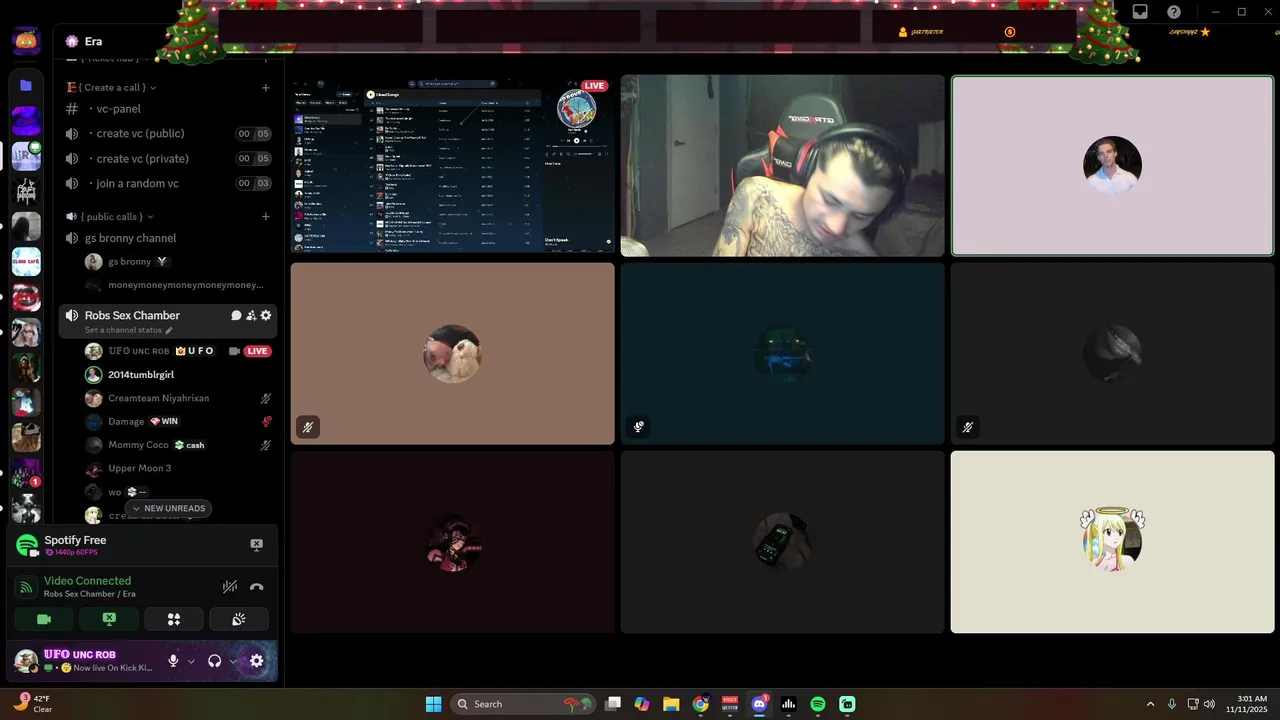This screenshot has width=1280, height=720.
Task: Open the pumpkin home icon
Action: 26,41
